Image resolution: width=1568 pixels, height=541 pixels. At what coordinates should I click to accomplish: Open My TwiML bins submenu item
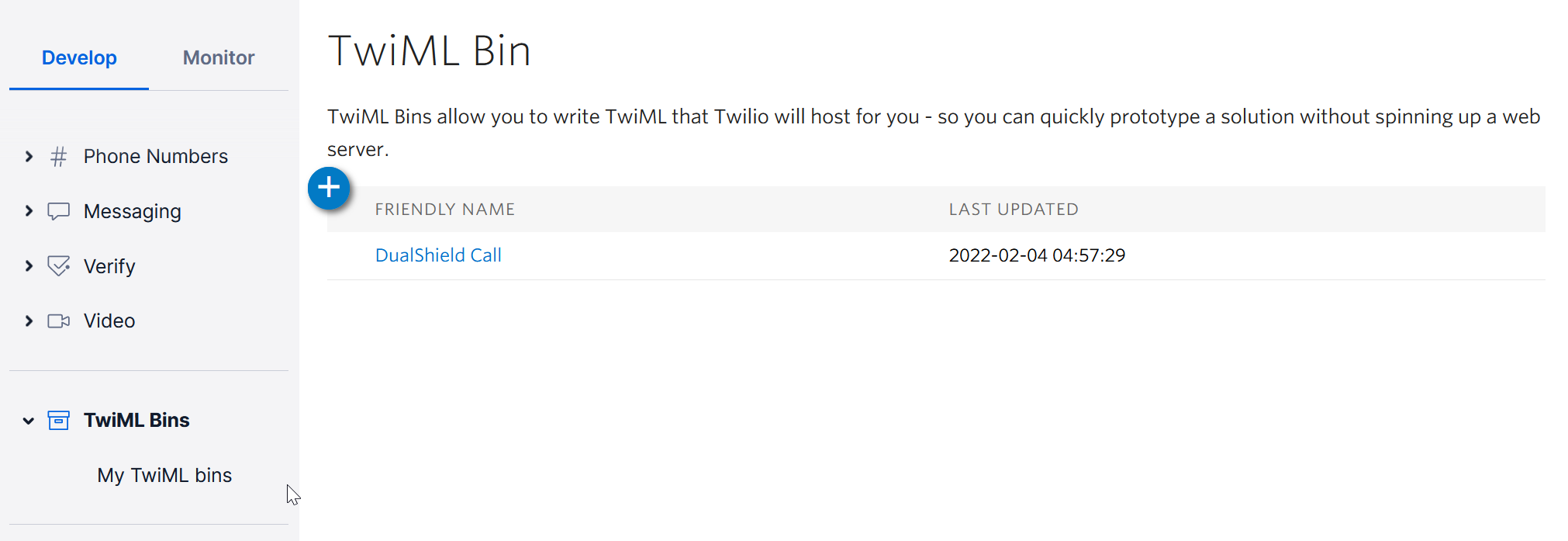[x=164, y=475]
